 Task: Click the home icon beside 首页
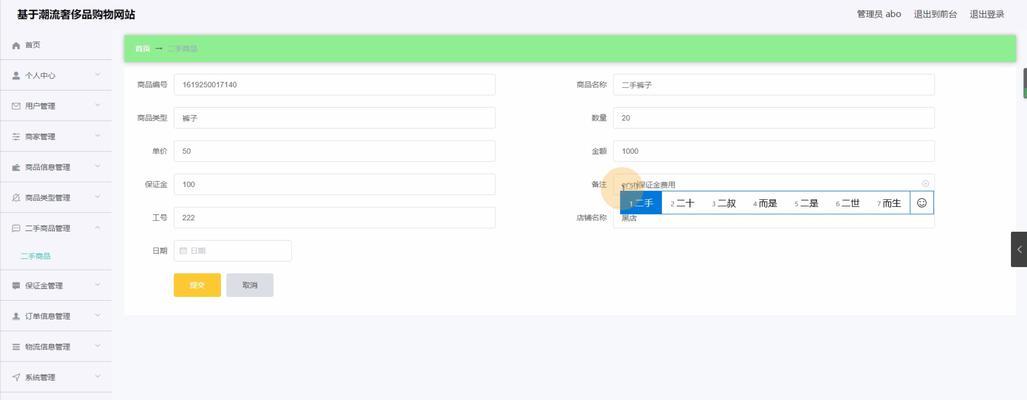coord(16,45)
